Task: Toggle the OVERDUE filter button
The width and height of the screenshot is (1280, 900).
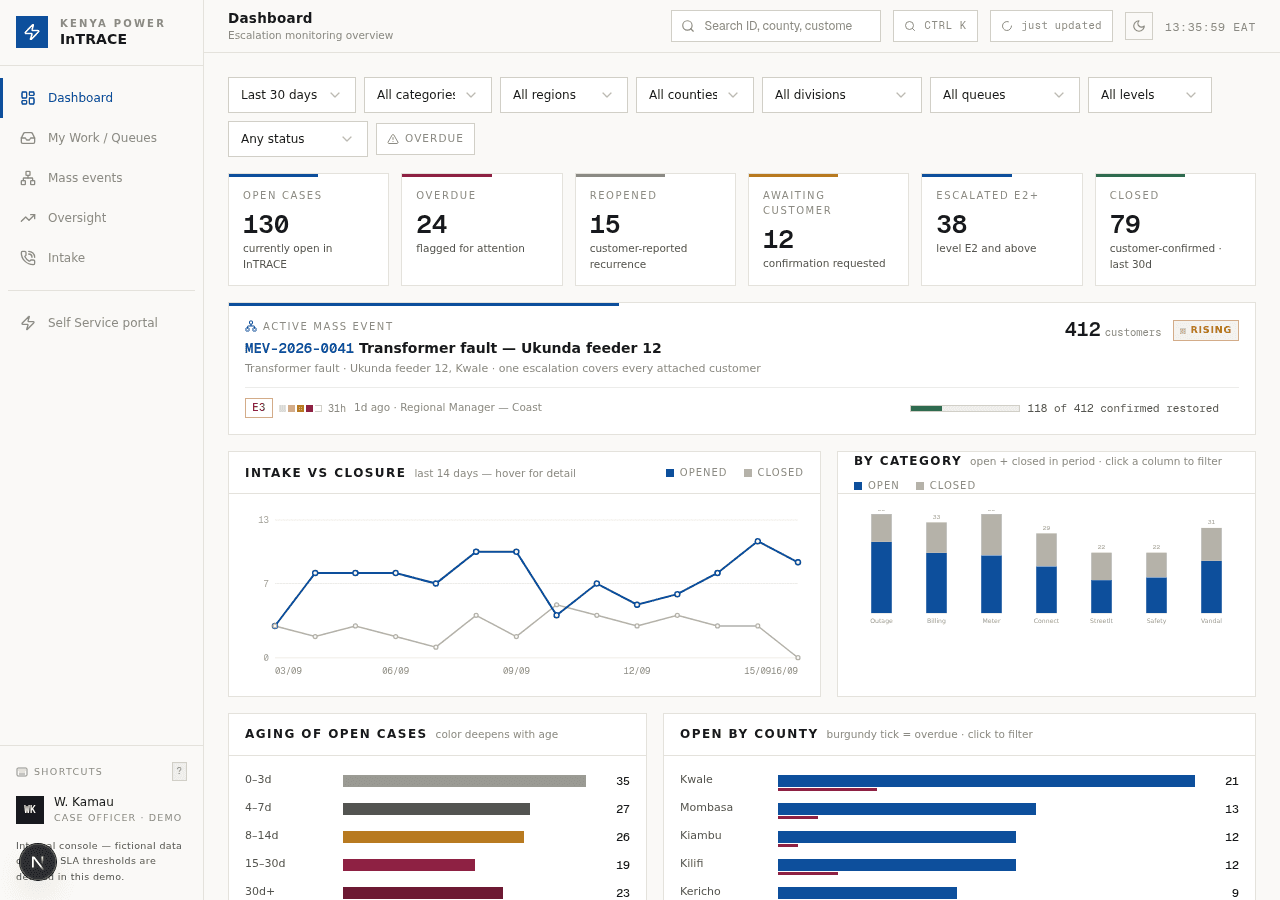Action: [425, 139]
